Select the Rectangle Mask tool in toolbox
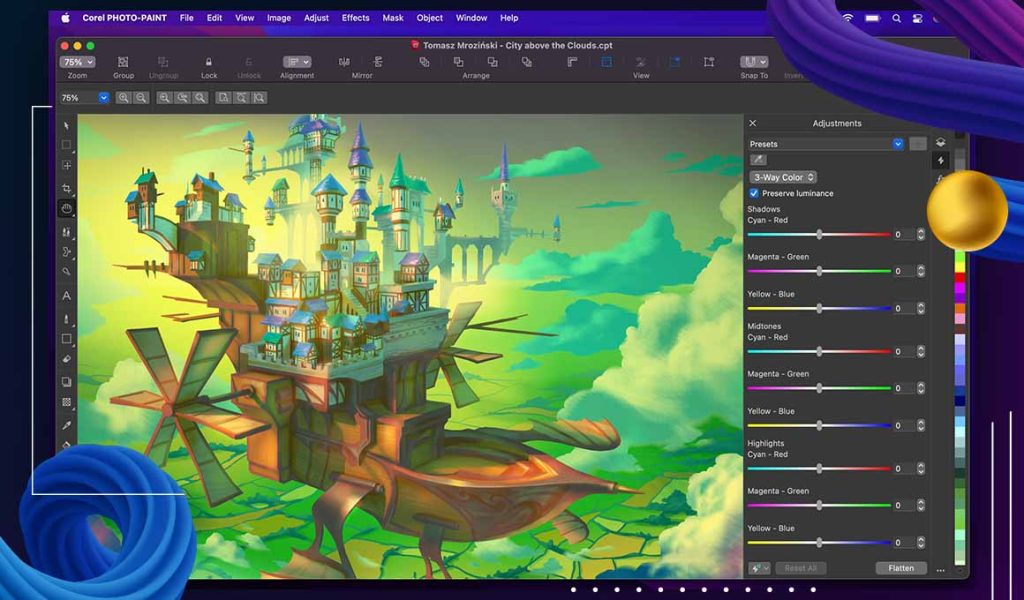 66,145
